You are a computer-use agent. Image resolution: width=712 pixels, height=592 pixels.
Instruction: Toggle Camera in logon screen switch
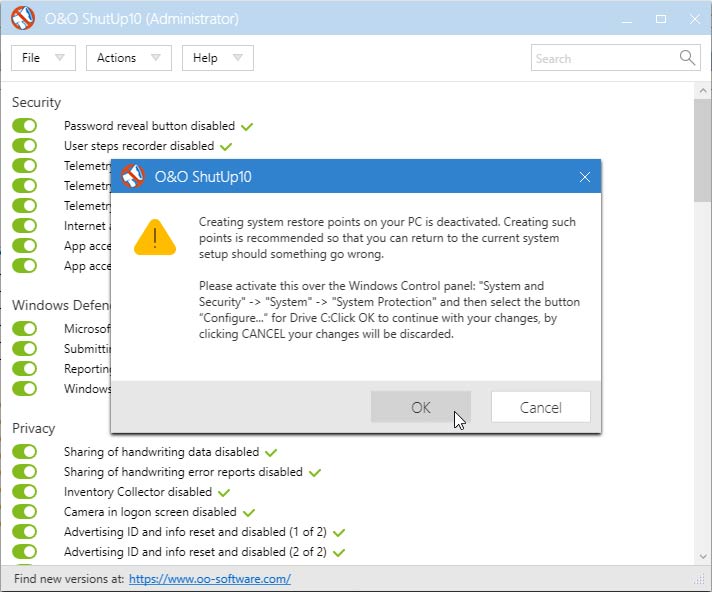25,512
